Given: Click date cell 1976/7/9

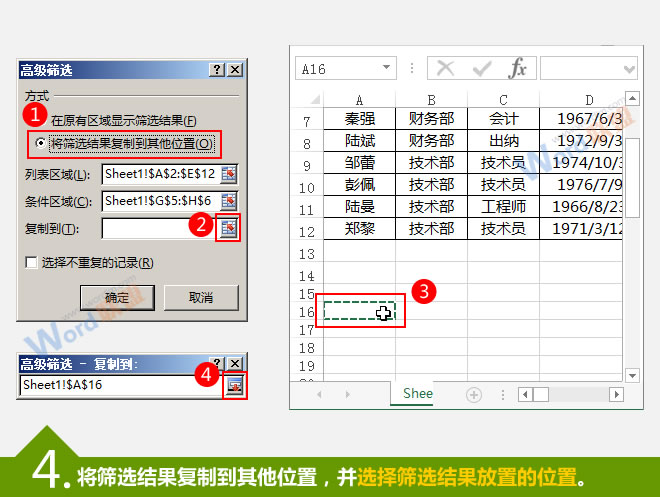Looking at the screenshot, I should pyautogui.click(x=581, y=184).
